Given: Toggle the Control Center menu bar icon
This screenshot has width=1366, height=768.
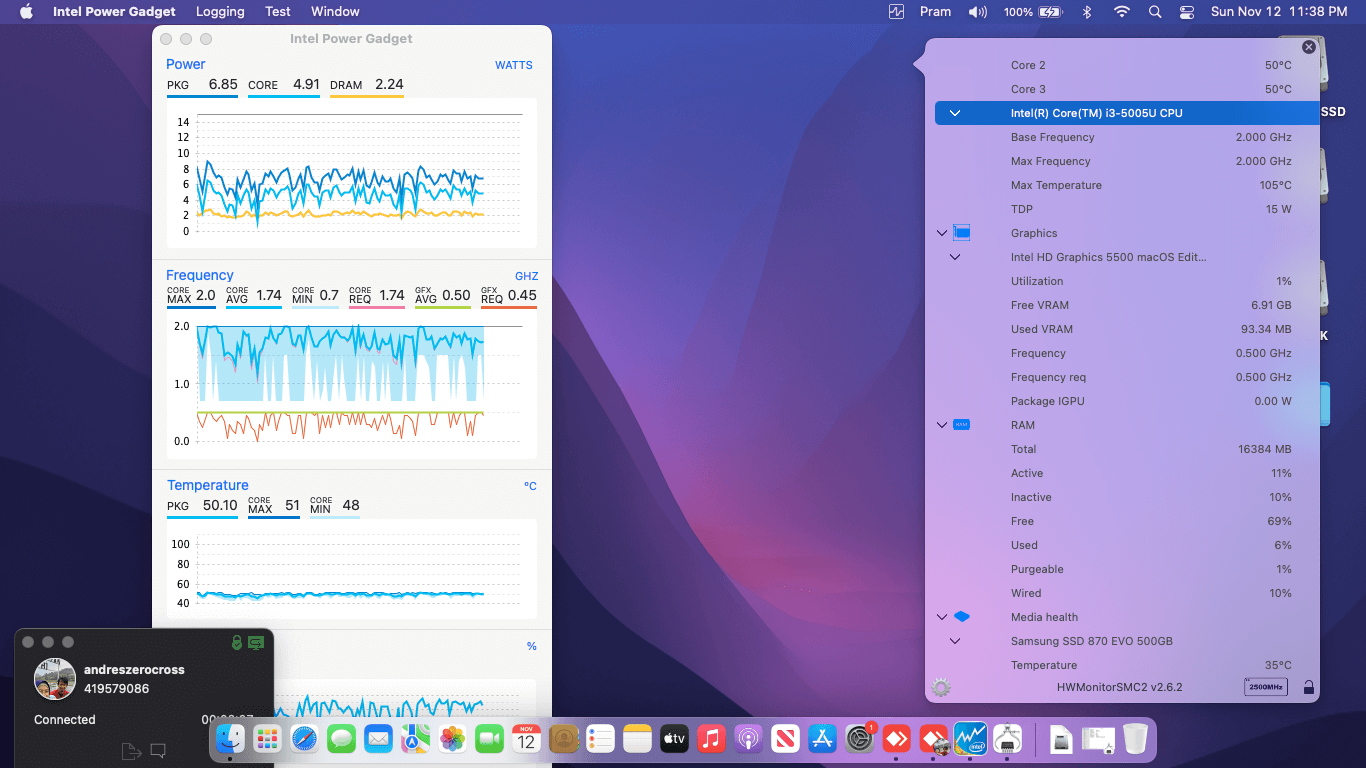Looking at the screenshot, I should coord(1187,12).
